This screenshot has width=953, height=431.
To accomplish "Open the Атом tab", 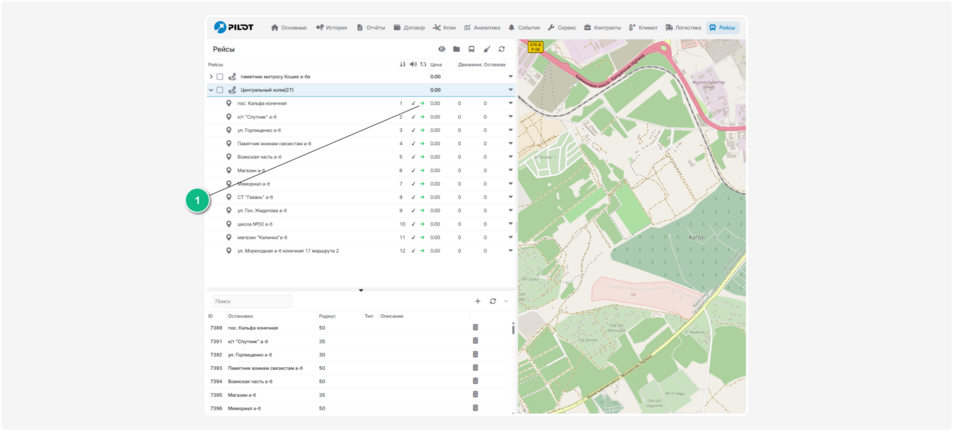I will point(444,27).
